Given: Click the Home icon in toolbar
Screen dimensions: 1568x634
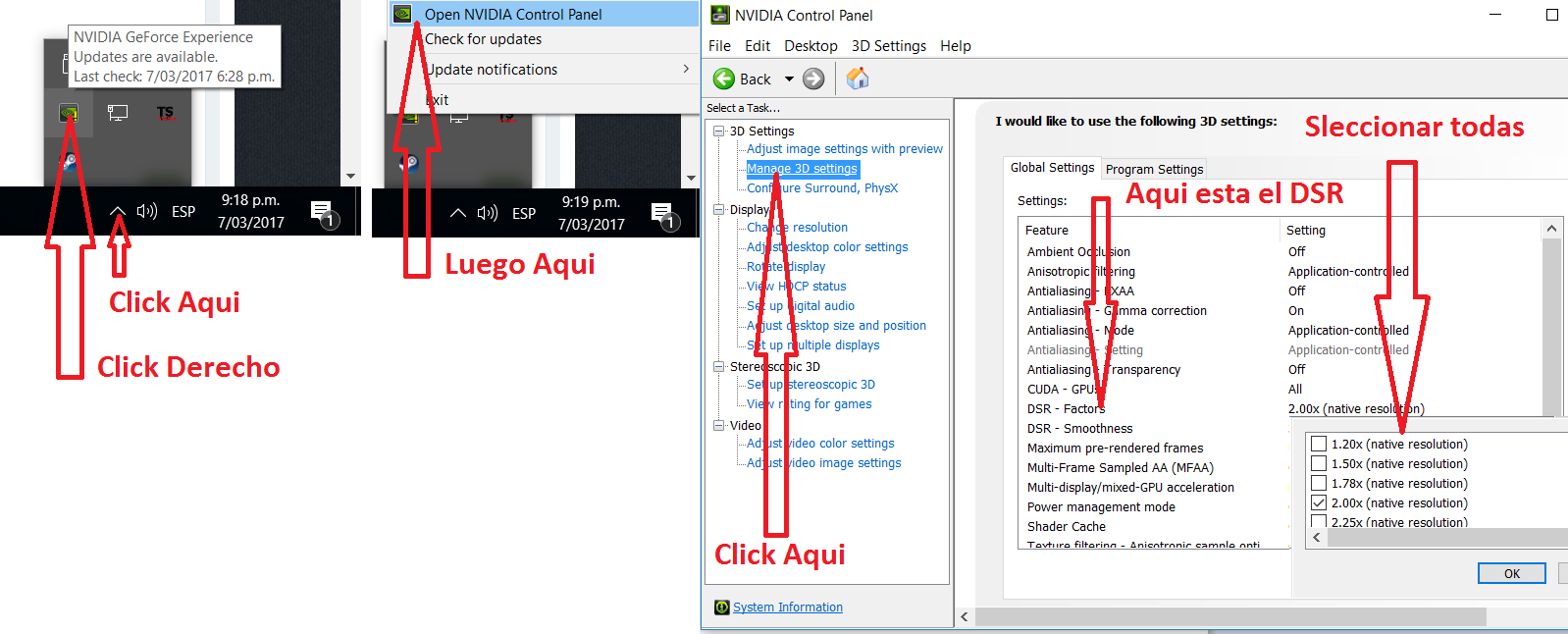Looking at the screenshot, I should 858,79.
